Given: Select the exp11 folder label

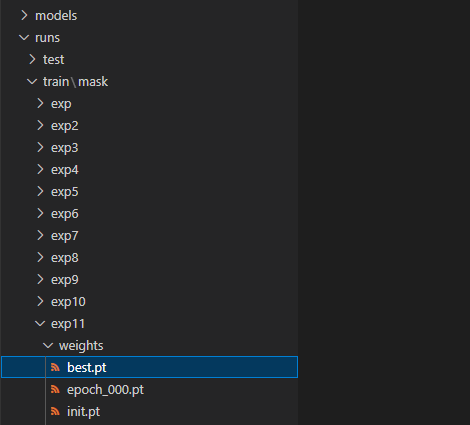Looking at the screenshot, I should coord(68,324).
